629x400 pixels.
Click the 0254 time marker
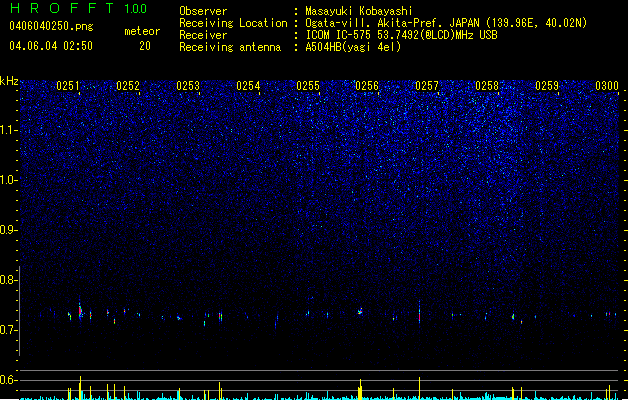coord(248,86)
